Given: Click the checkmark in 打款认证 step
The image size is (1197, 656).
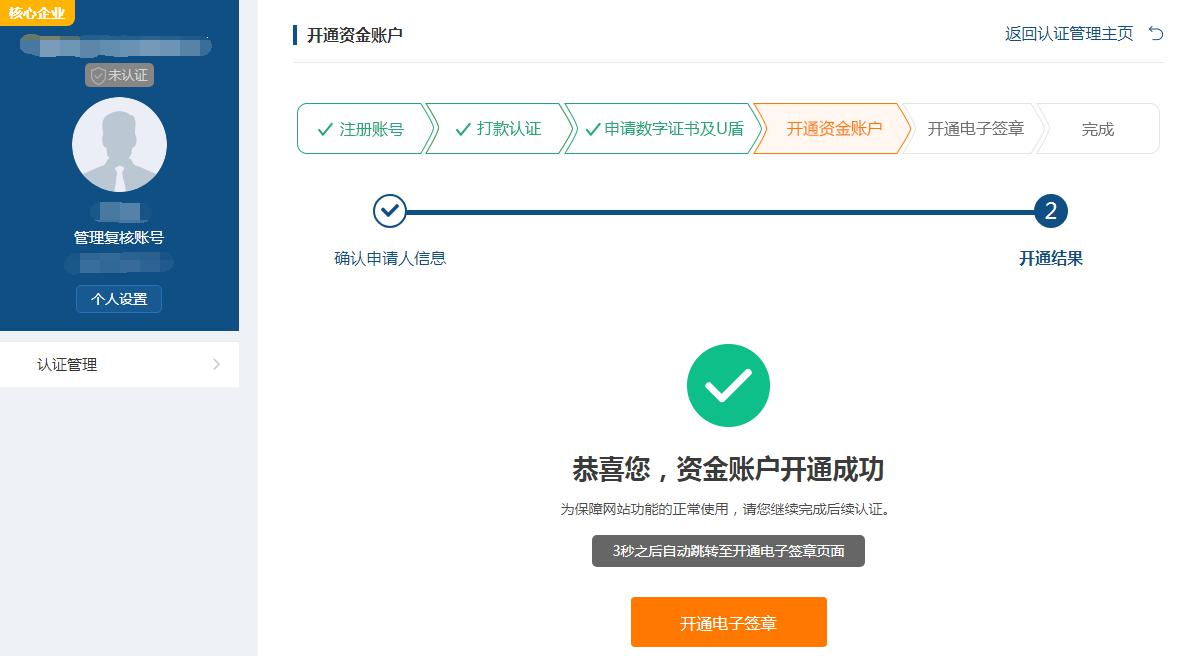Looking at the screenshot, I should pyautogui.click(x=463, y=129).
